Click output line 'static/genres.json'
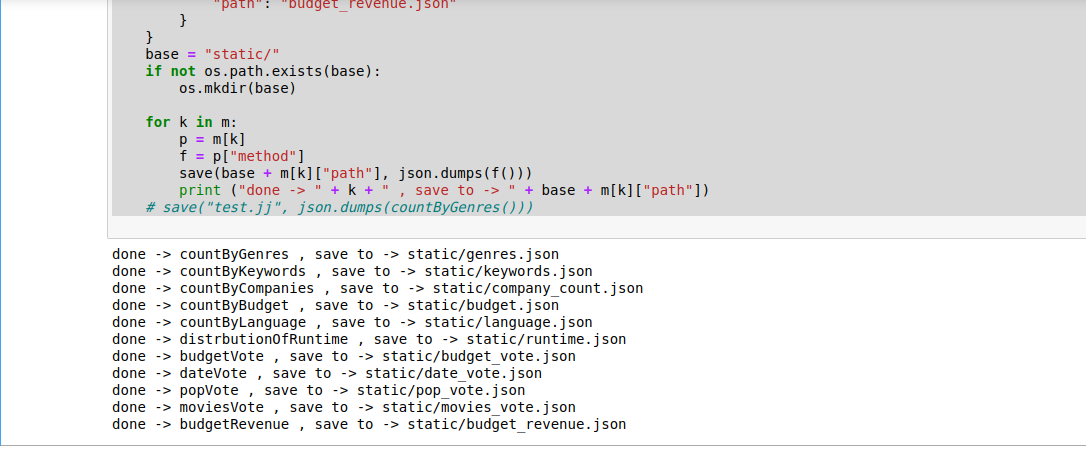Viewport: 1086px width, 452px height. click(x=335, y=254)
